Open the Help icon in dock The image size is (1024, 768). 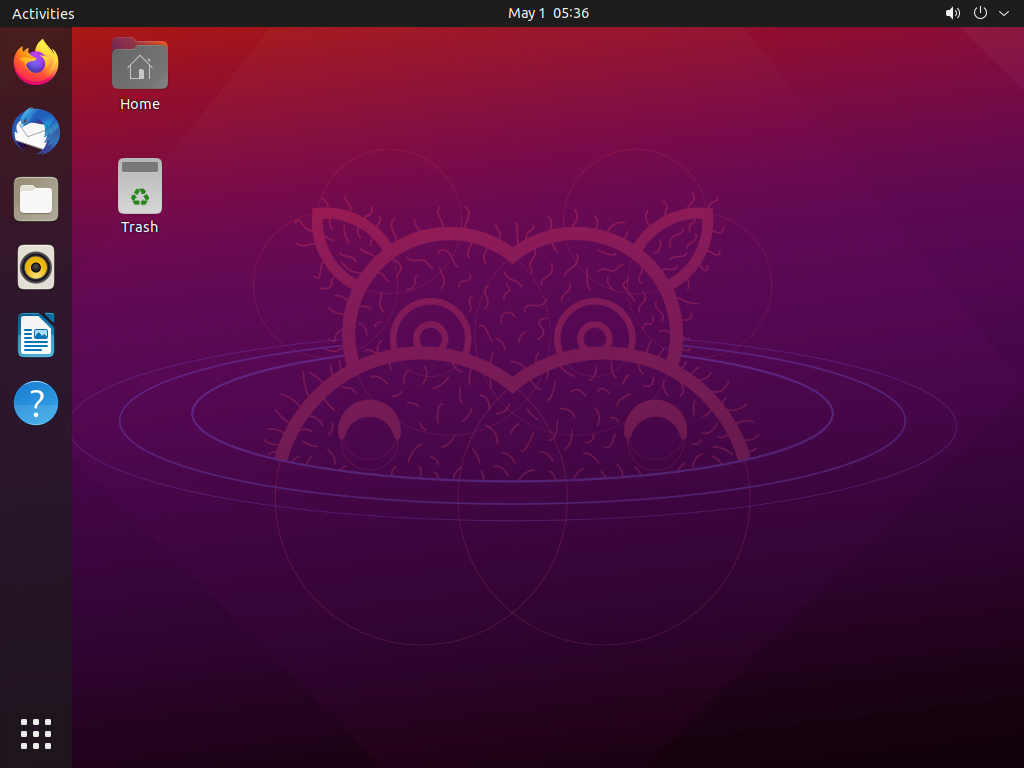[x=36, y=403]
